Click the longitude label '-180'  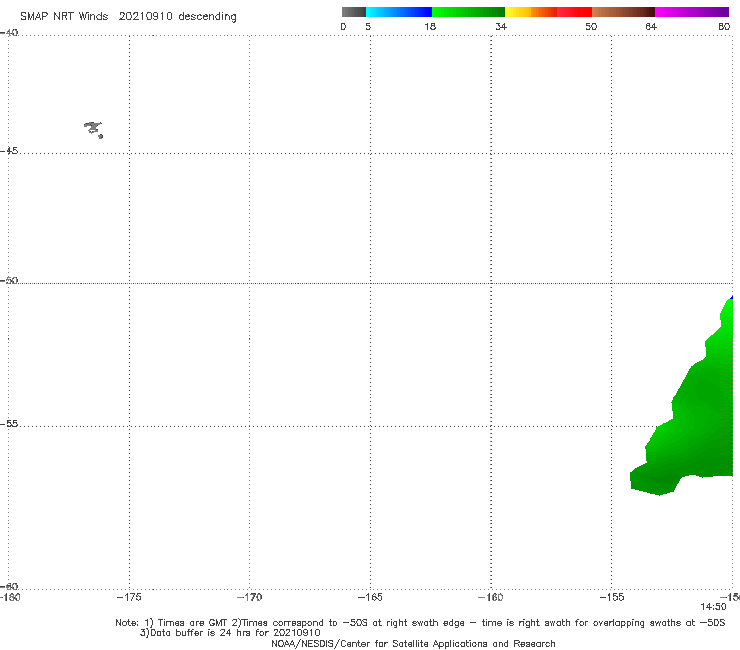tap(10, 597)
